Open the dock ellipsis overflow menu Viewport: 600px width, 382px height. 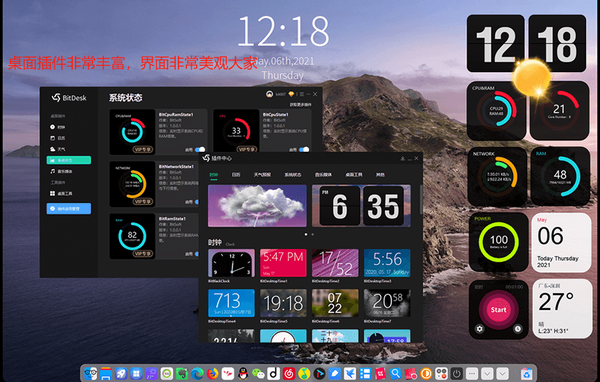coord(472,373)
